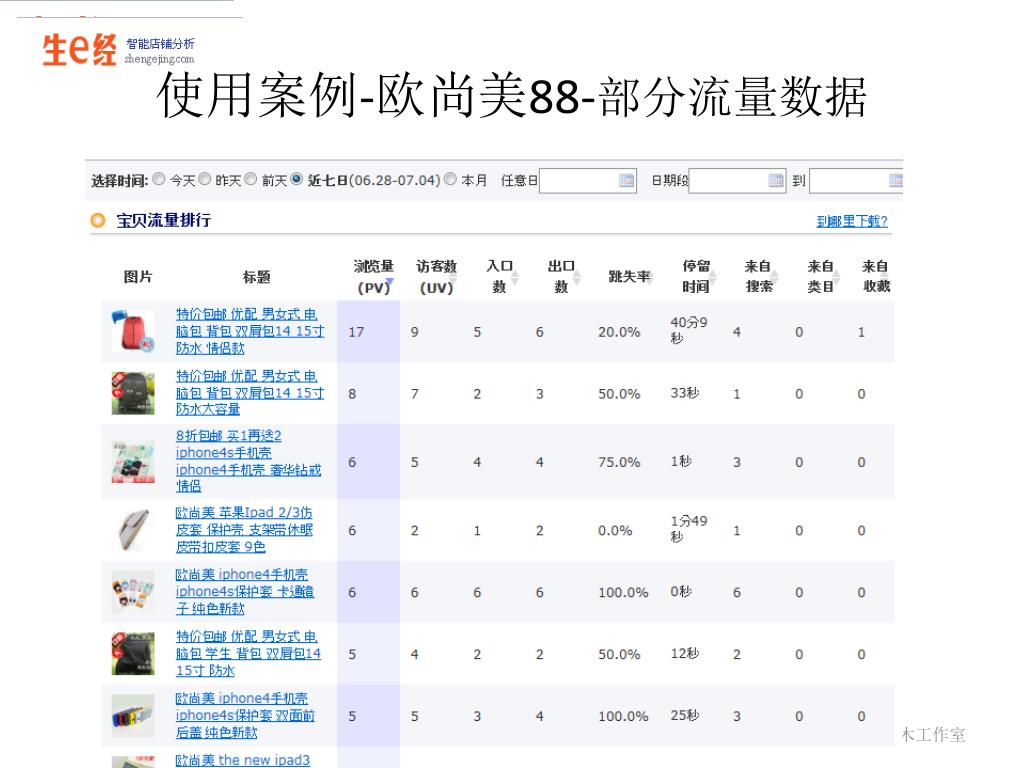
Task: Click PV value 17 in first row
Action: 356,332
